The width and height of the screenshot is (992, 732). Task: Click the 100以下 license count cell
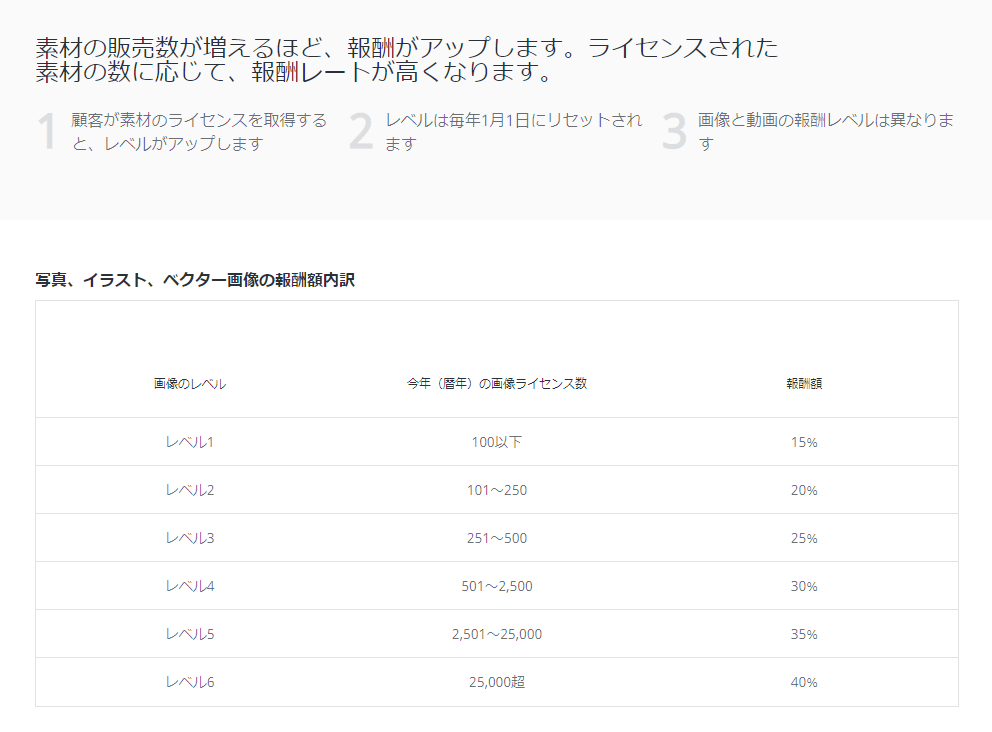pos(496,442)
